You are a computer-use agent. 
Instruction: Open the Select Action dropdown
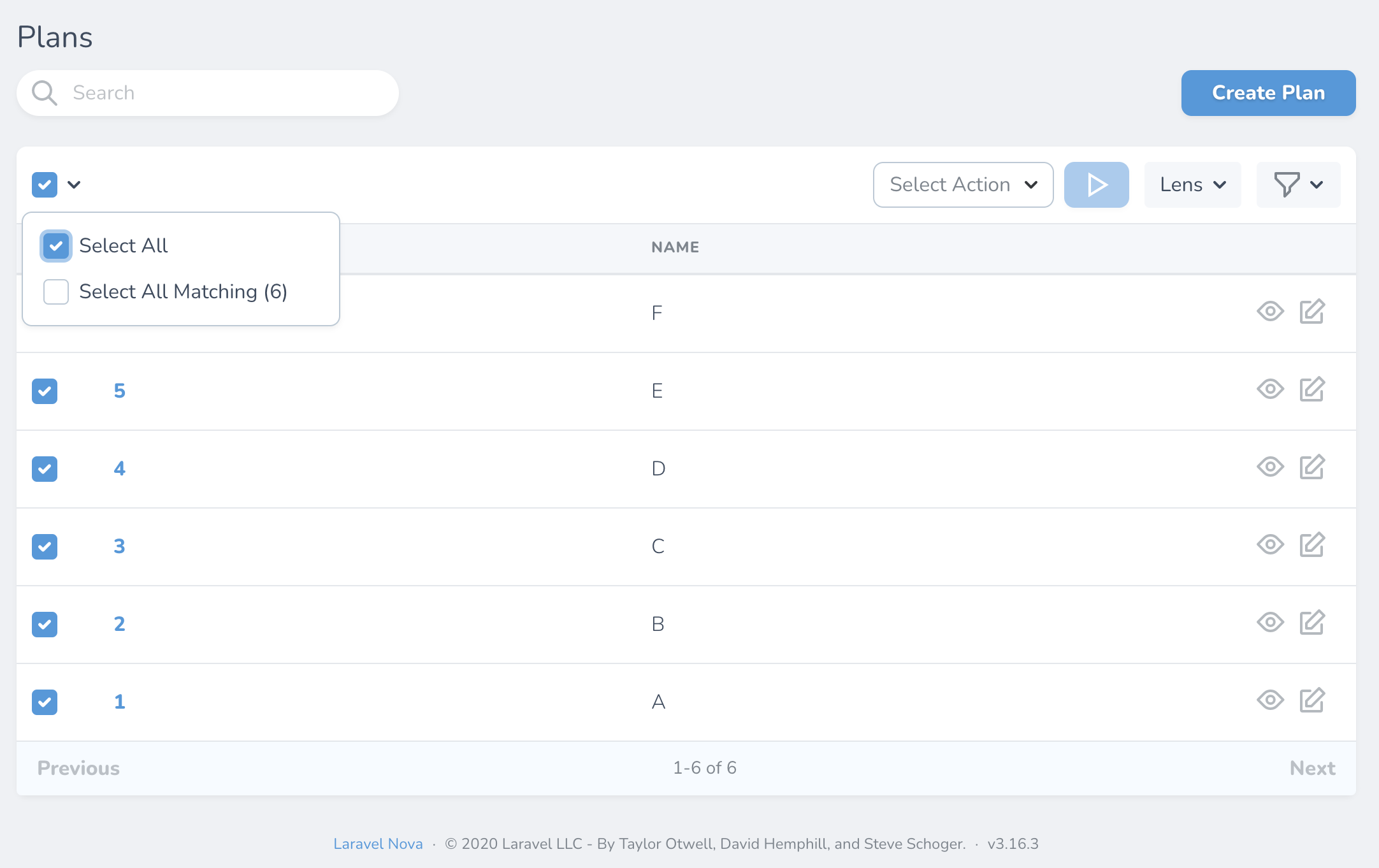(963, 185)
